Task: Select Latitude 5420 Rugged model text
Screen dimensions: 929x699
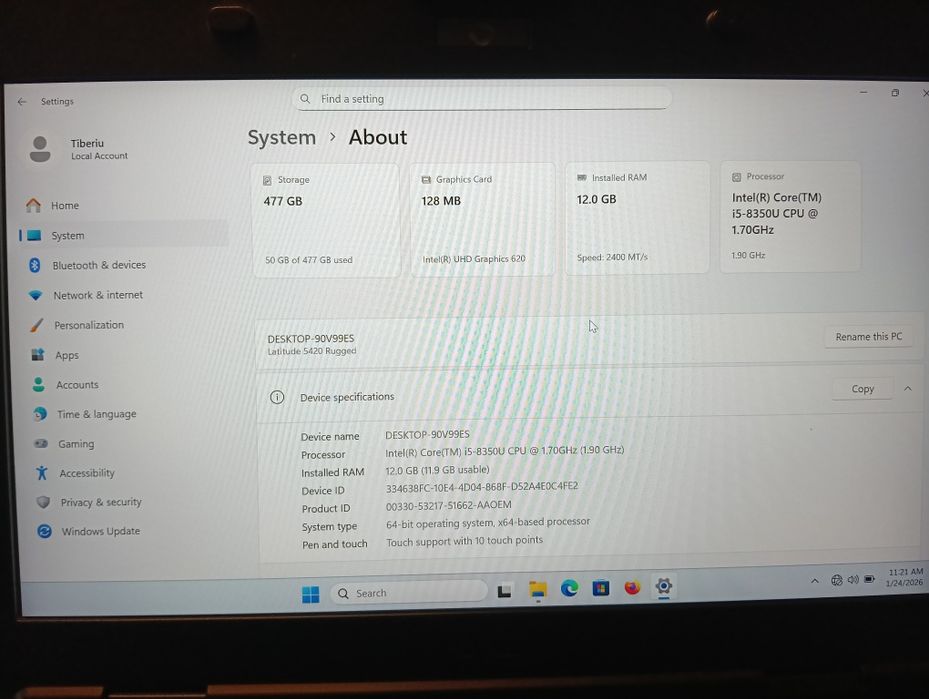Action: click(312, 351)
